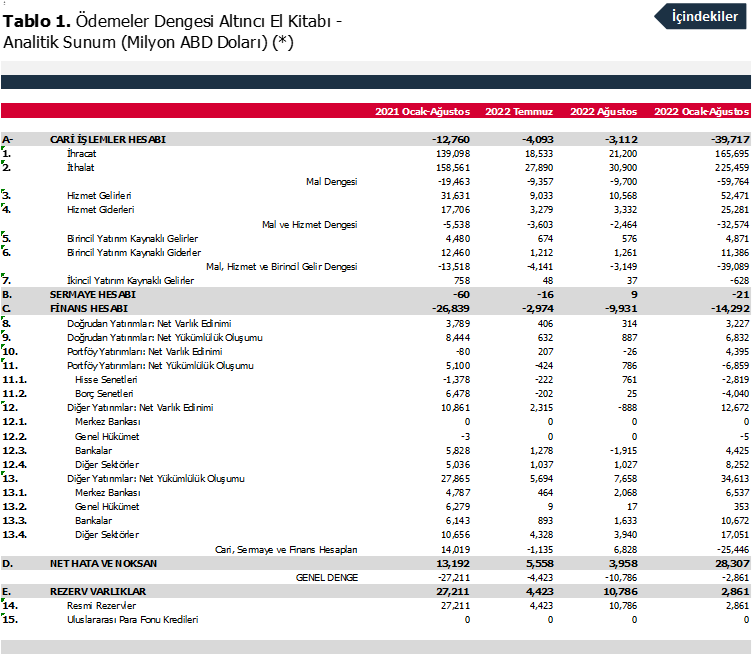Click Diğer Sektörler in row 13.4
752x656 pixels.
107,534
